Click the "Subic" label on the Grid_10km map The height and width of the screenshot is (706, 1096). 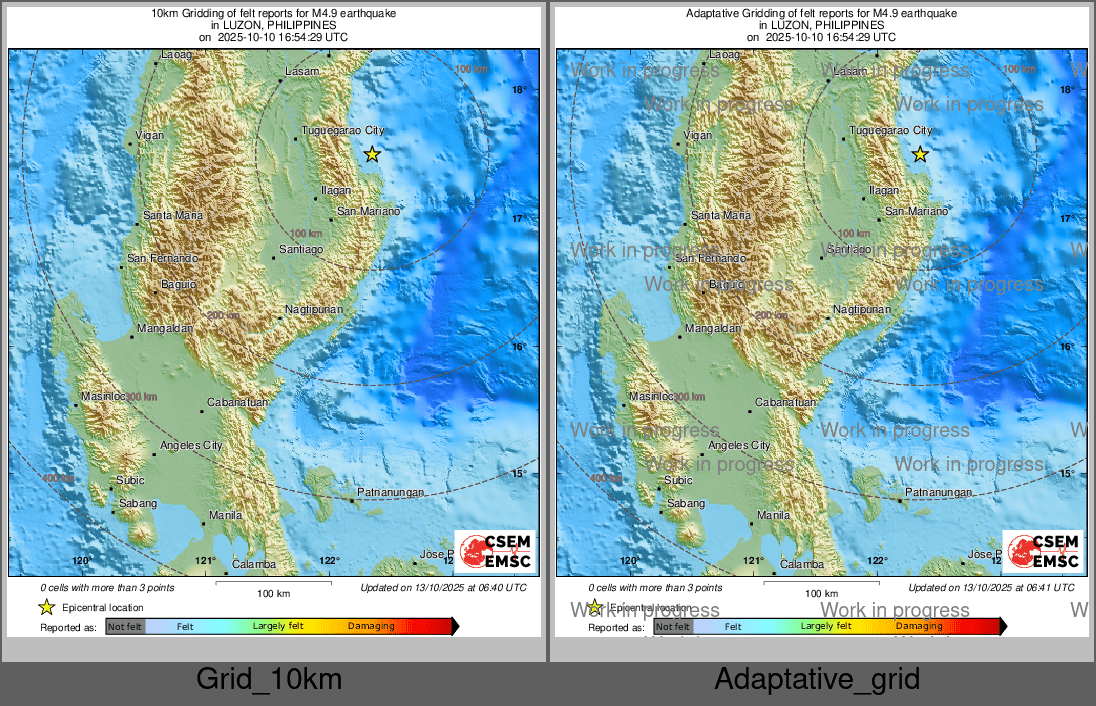[130, 480]
